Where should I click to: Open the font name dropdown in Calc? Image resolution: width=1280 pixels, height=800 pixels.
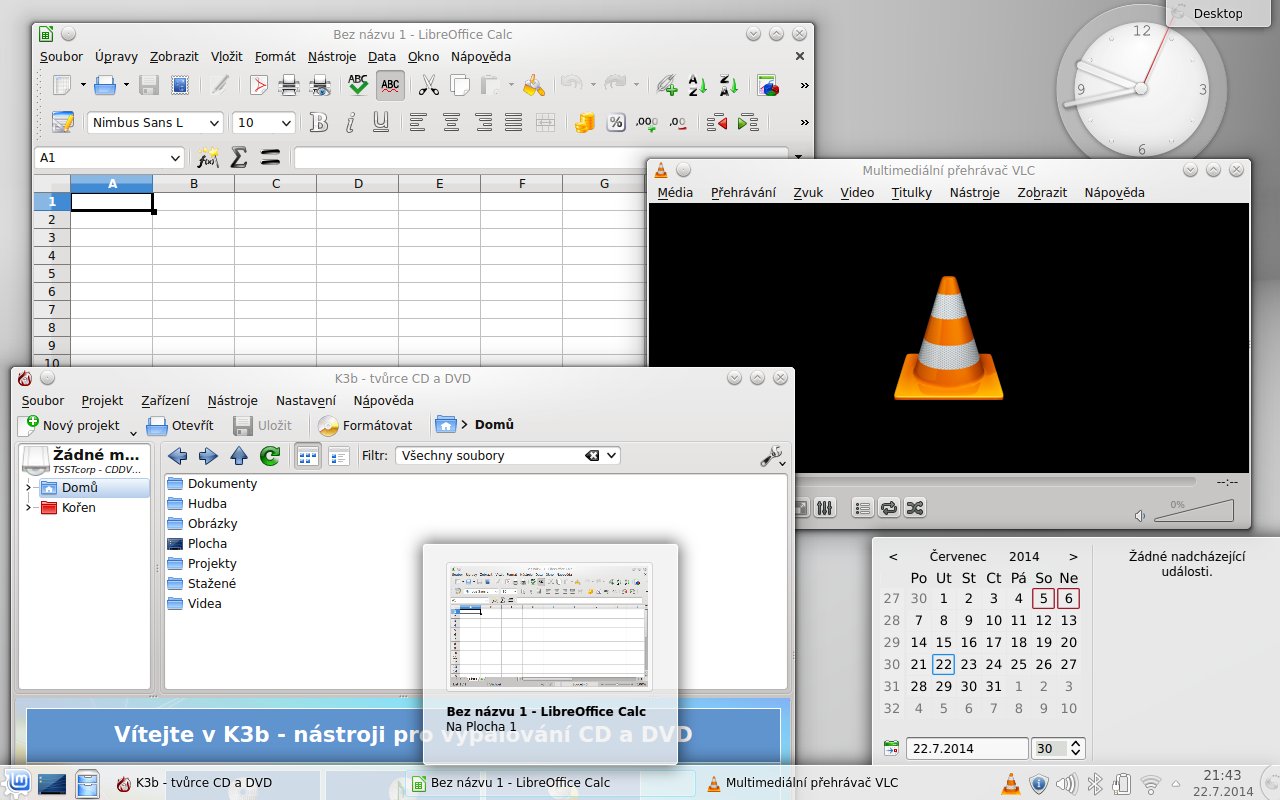coord(213,123)
